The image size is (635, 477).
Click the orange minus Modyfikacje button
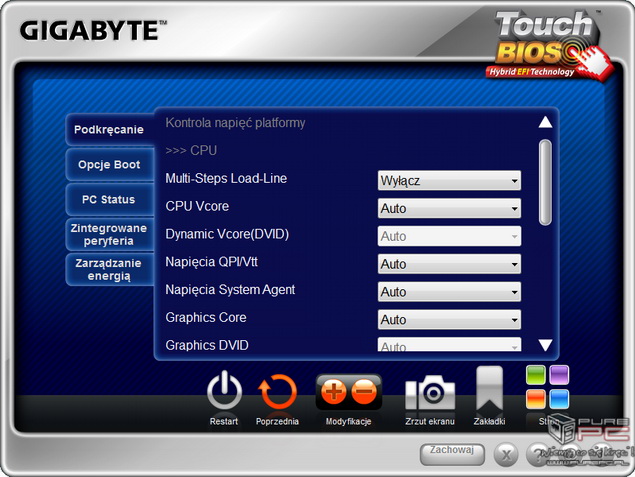click(x=364, y=392)
